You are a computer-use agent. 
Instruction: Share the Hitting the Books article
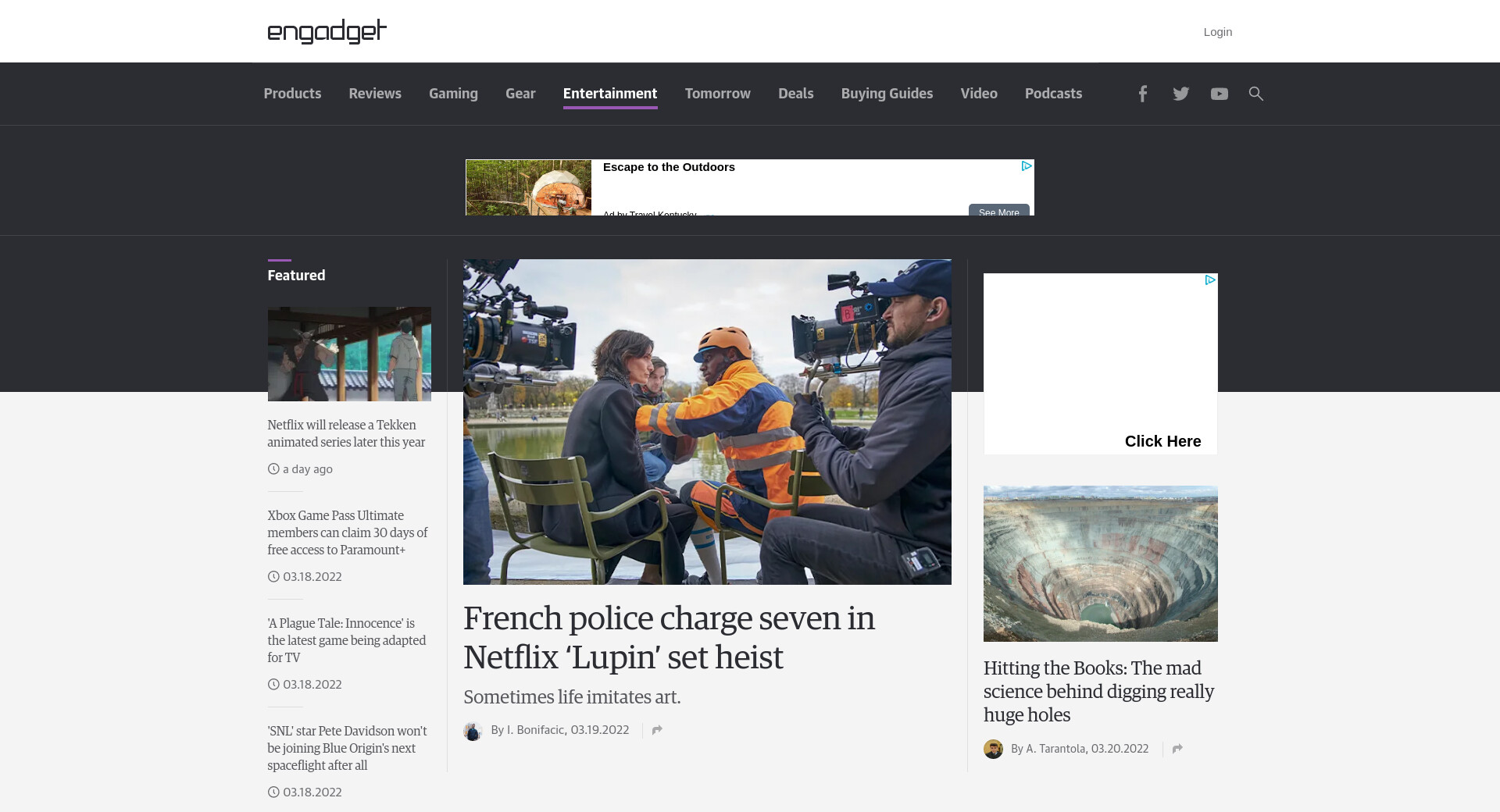[x=1177, y=749]
